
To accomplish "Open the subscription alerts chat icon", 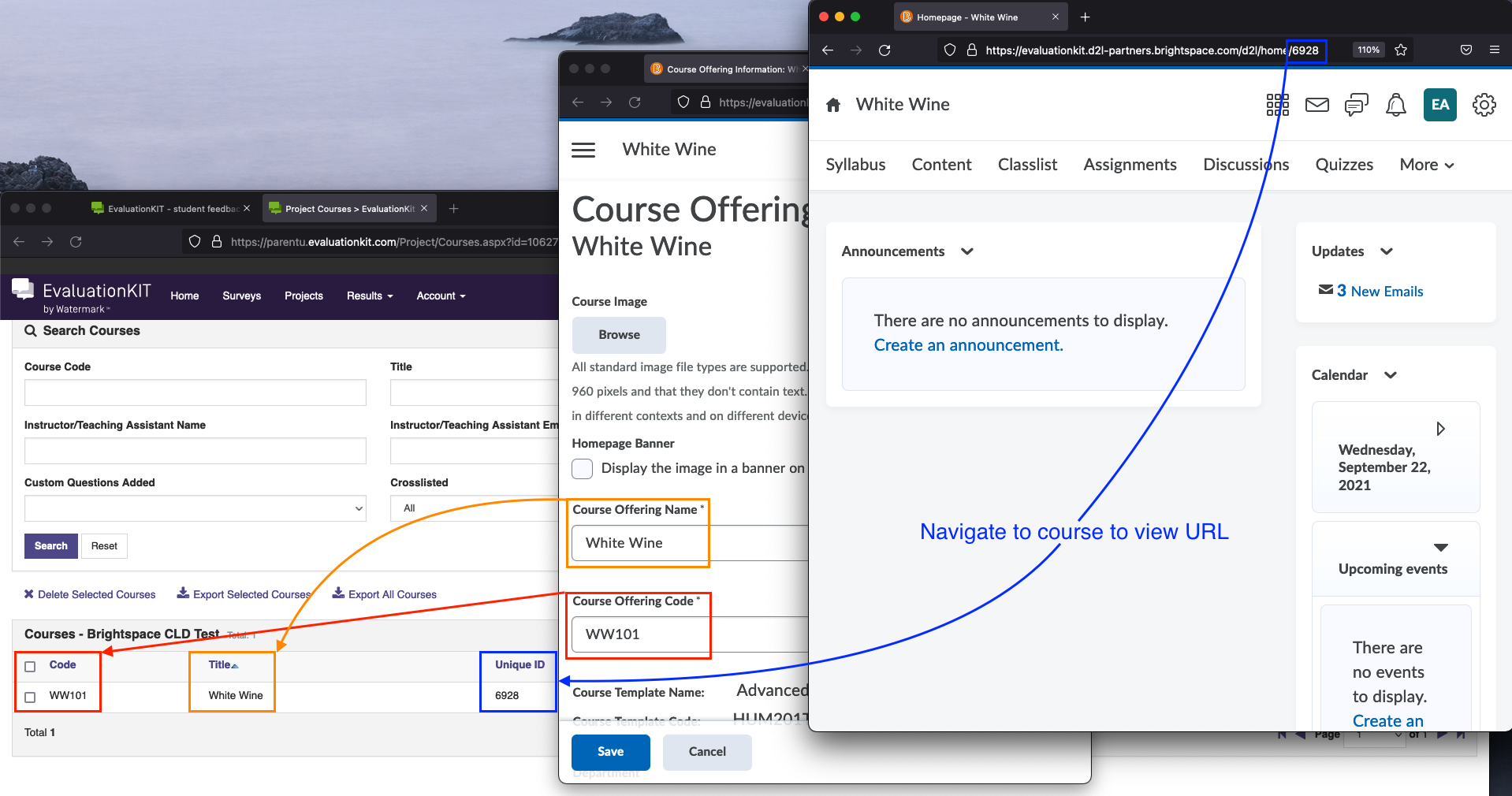I will (1356, 105).
